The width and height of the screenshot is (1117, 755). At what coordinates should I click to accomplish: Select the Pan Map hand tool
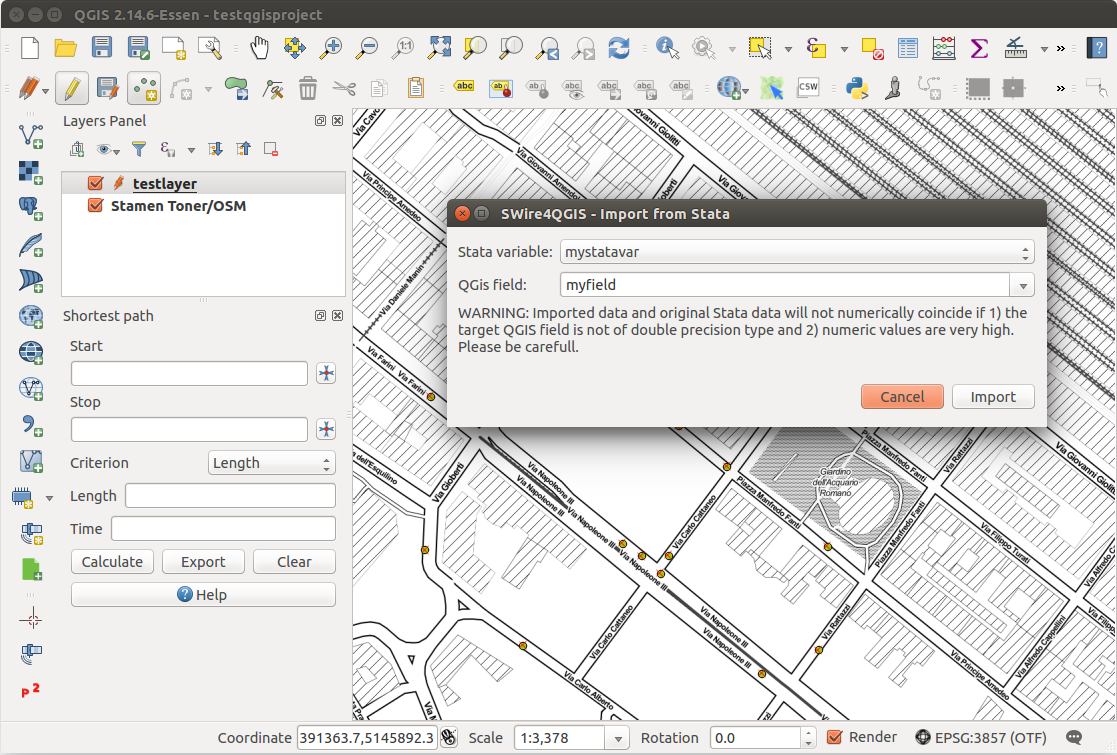259,48
